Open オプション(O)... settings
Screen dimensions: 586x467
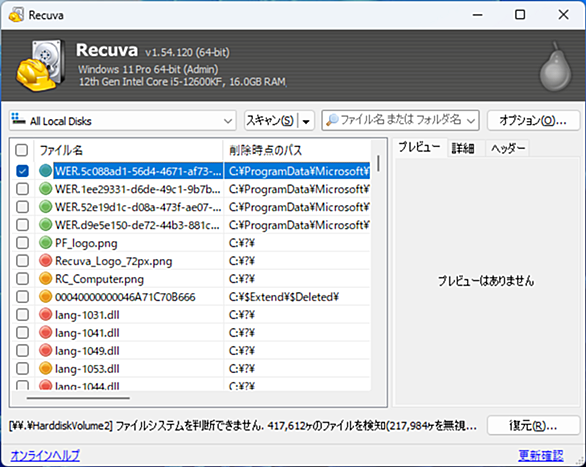tap(533, 121)
